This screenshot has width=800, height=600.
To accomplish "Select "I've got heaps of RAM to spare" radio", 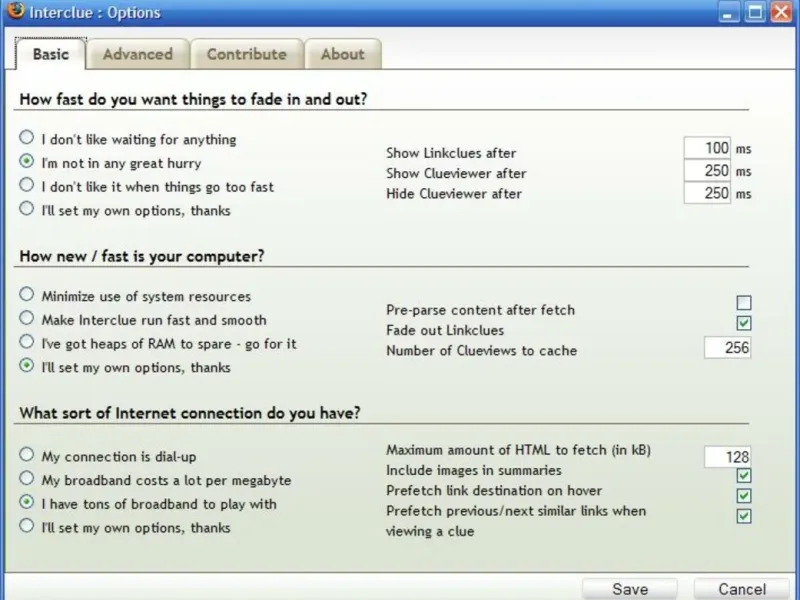I will (27, 342).
